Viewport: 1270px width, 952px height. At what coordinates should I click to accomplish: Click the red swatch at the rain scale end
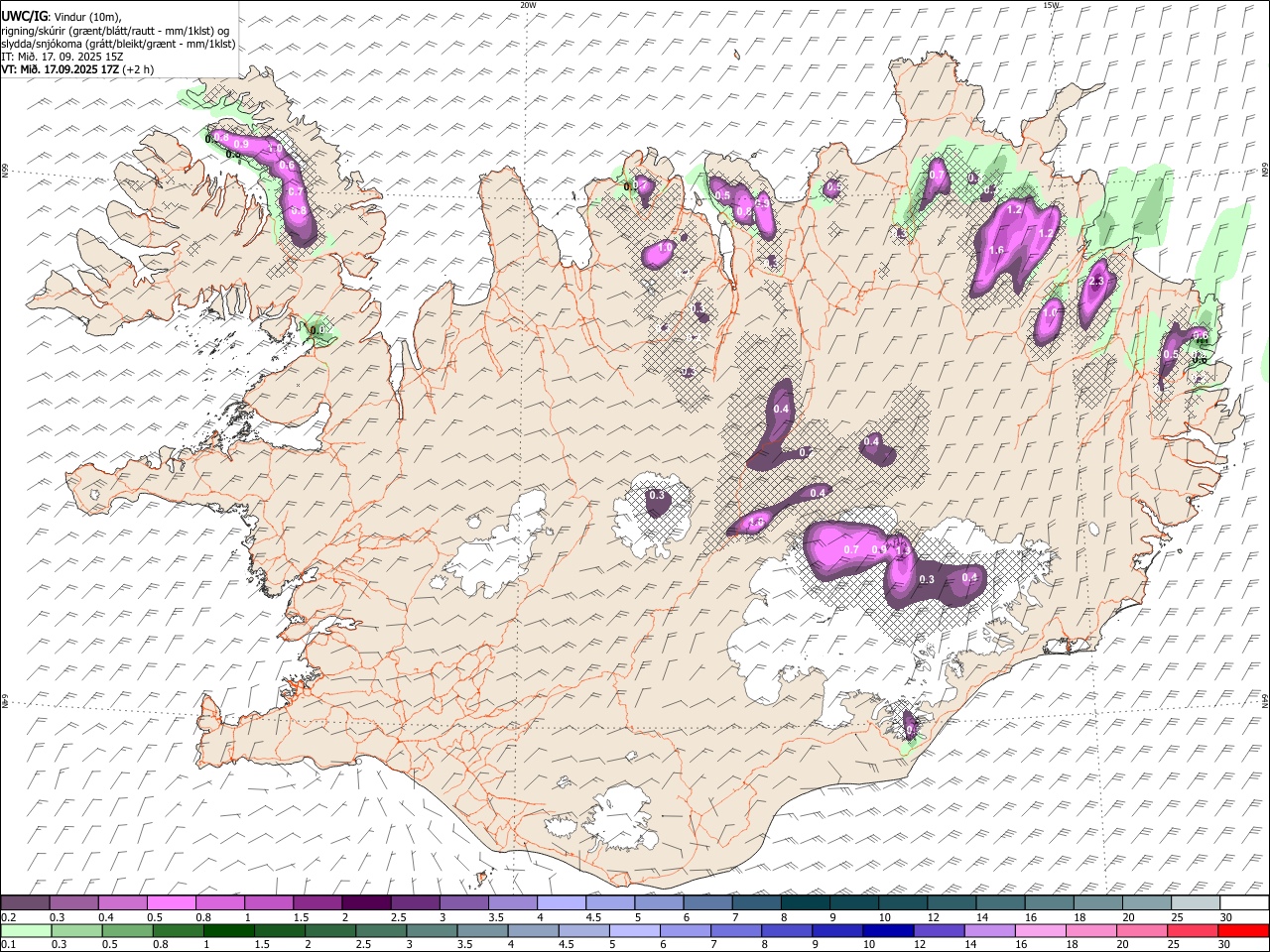1244,930
